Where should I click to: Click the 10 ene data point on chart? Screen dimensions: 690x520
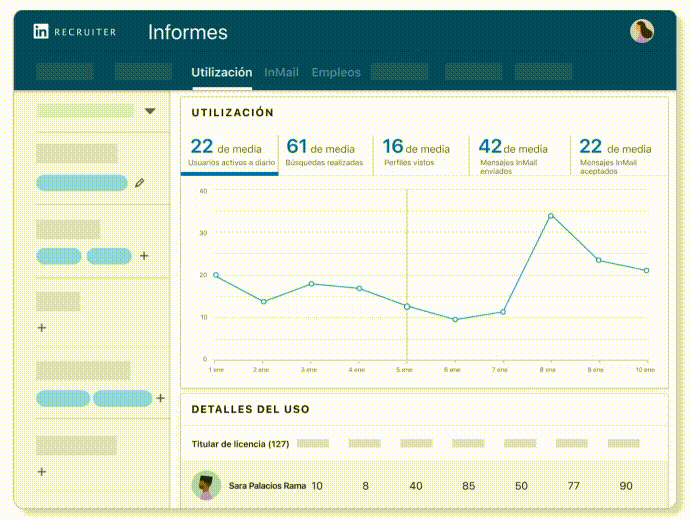point(646,270)
